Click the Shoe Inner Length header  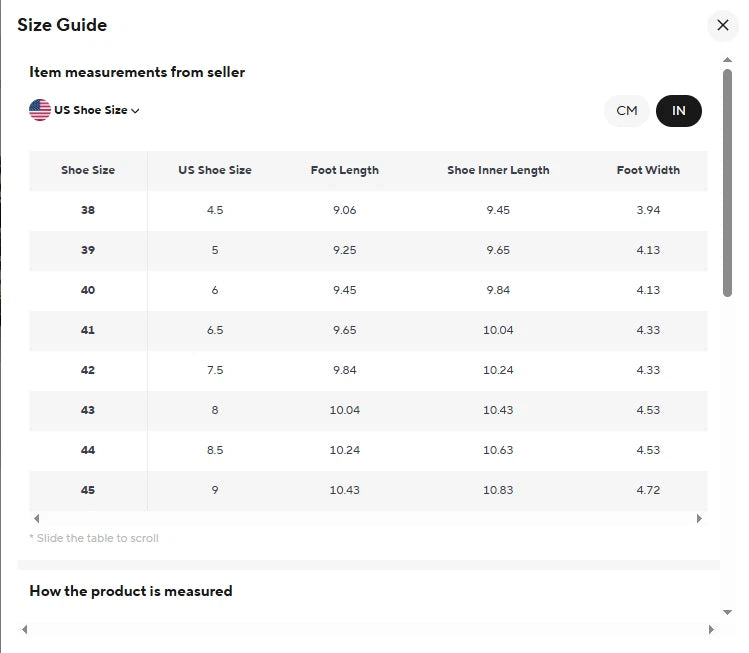[x=498, y=170]
